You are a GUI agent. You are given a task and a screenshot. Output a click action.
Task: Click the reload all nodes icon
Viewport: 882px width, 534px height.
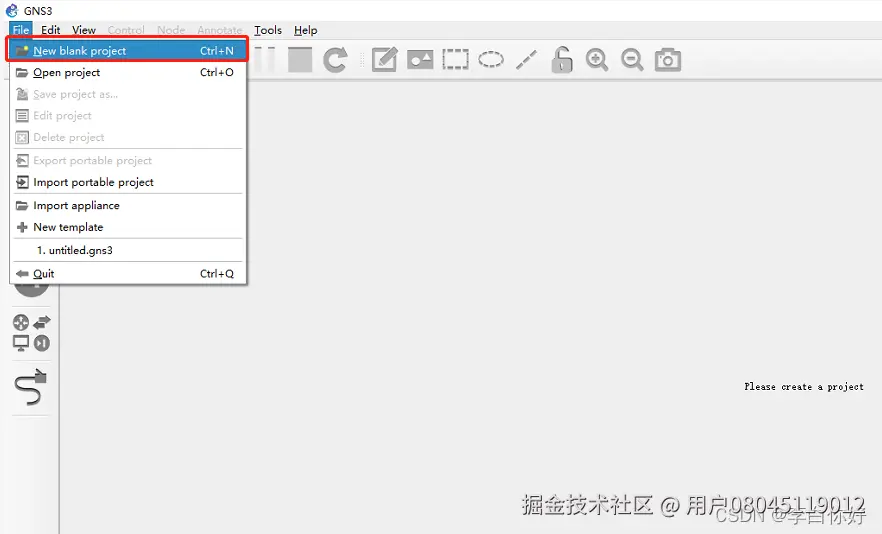(335, 60)
